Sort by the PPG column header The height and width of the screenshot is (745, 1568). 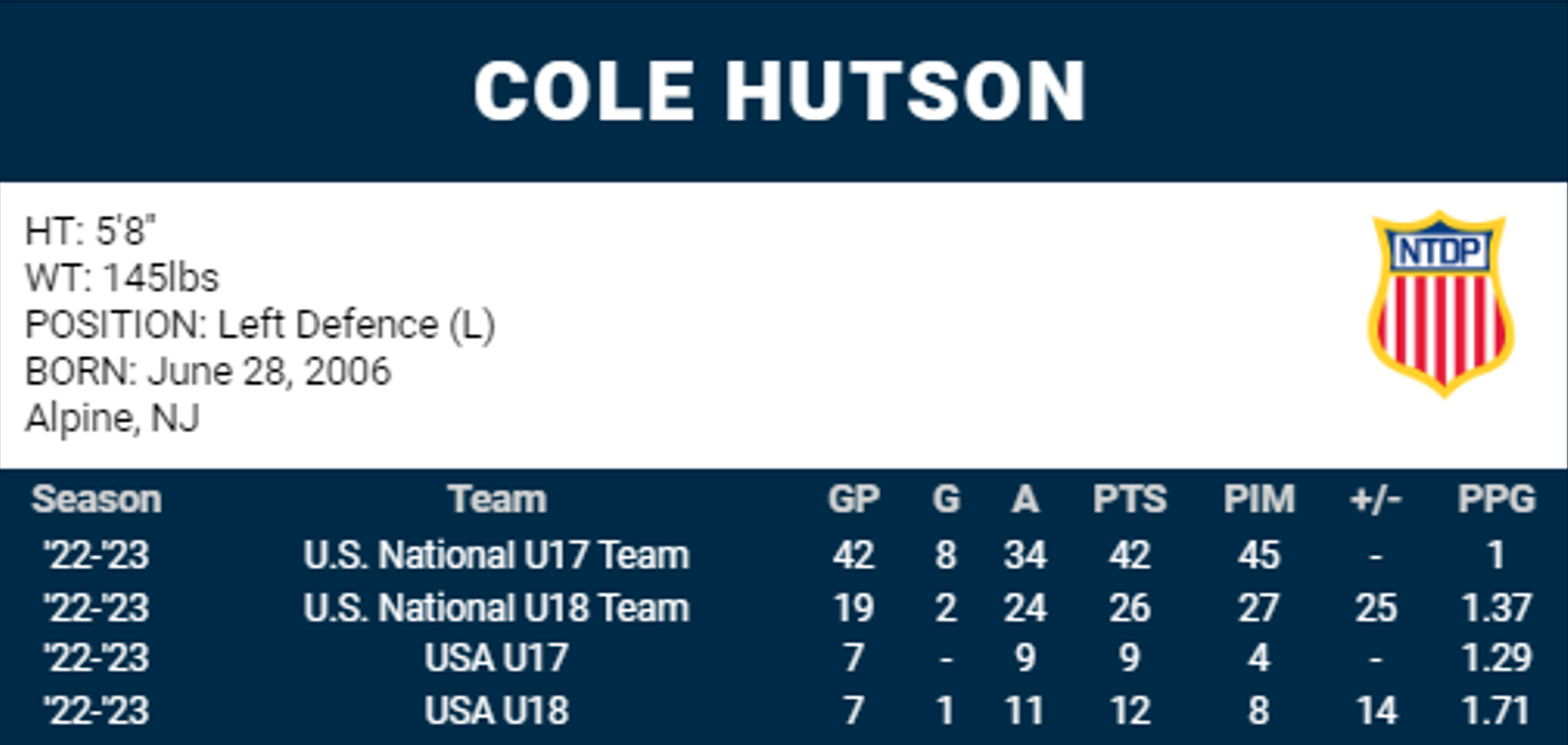(1496, 499)
